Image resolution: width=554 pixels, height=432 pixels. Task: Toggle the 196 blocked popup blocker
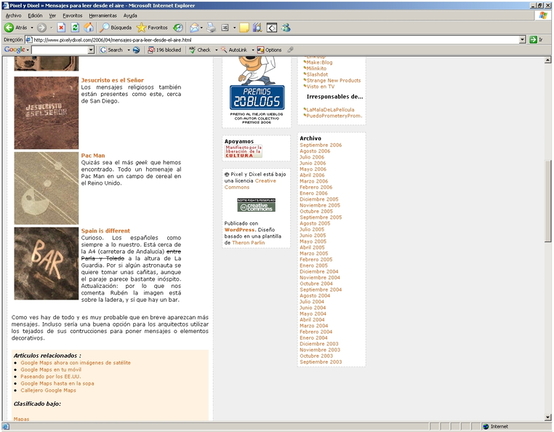(164, 50)
